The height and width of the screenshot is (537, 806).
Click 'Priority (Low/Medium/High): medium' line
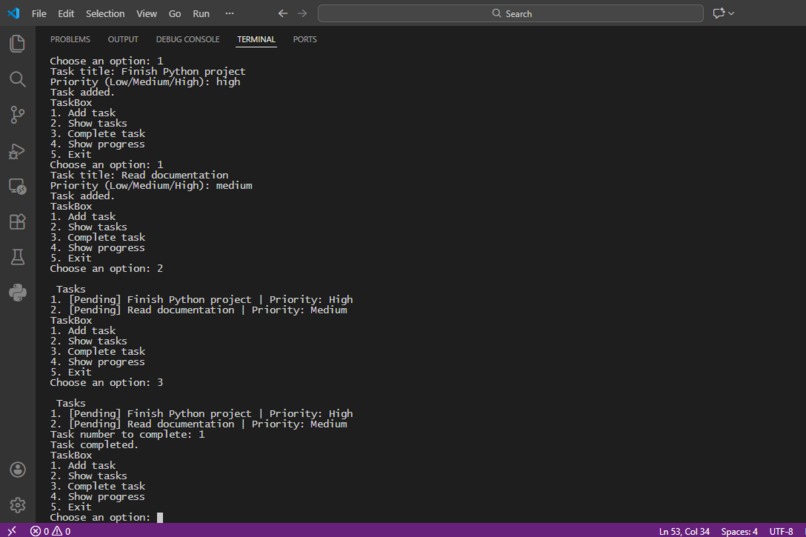pos(151,186)
